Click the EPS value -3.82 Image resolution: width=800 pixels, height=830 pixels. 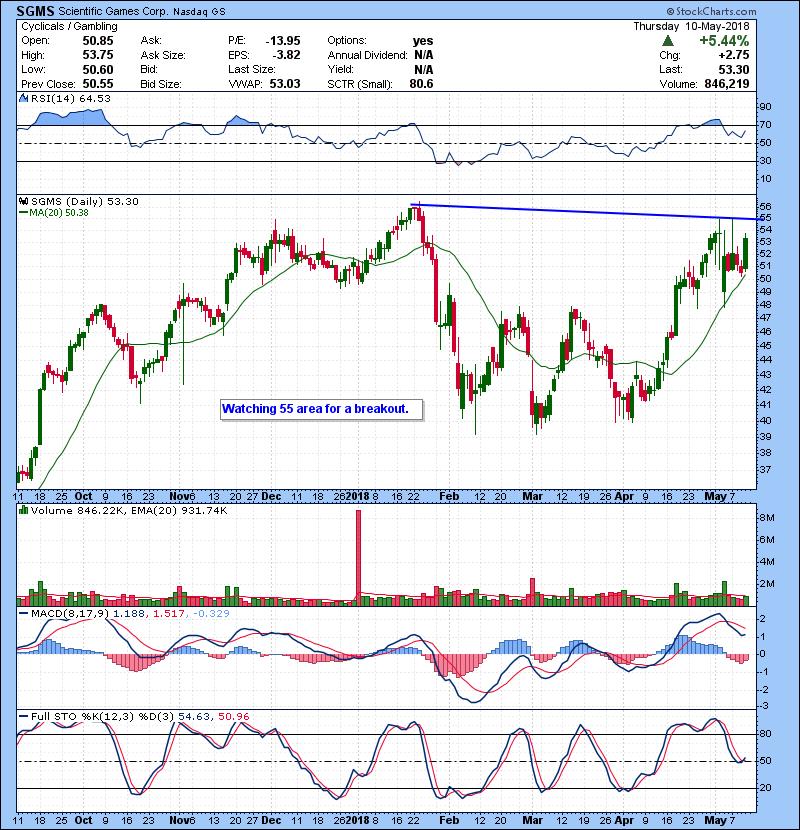point(286,55)
